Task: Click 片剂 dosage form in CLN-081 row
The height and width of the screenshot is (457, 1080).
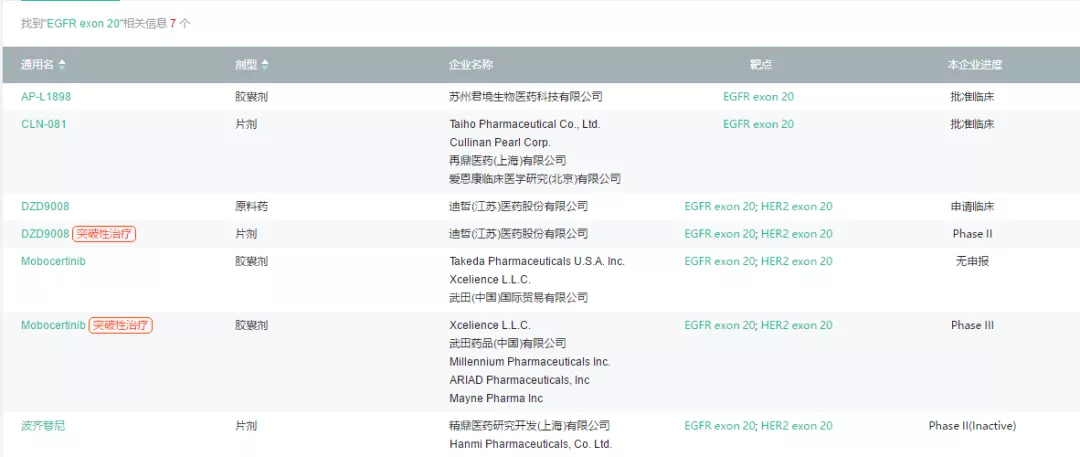Action: click(x=246, y=124)
